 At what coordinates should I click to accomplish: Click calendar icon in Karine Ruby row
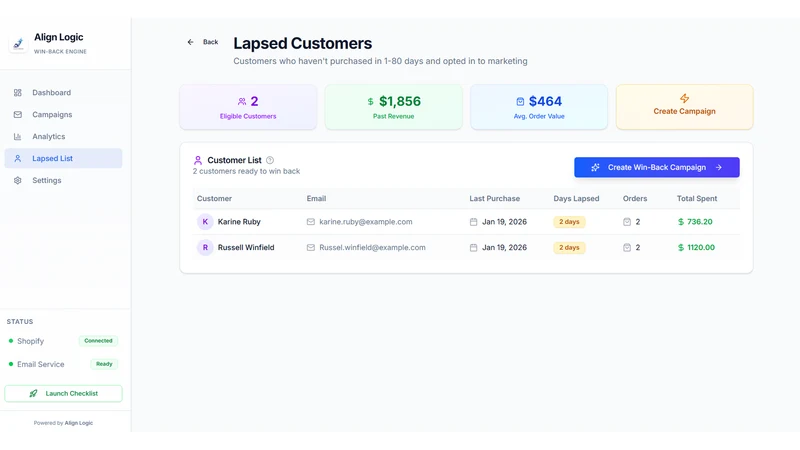[473, 222]
